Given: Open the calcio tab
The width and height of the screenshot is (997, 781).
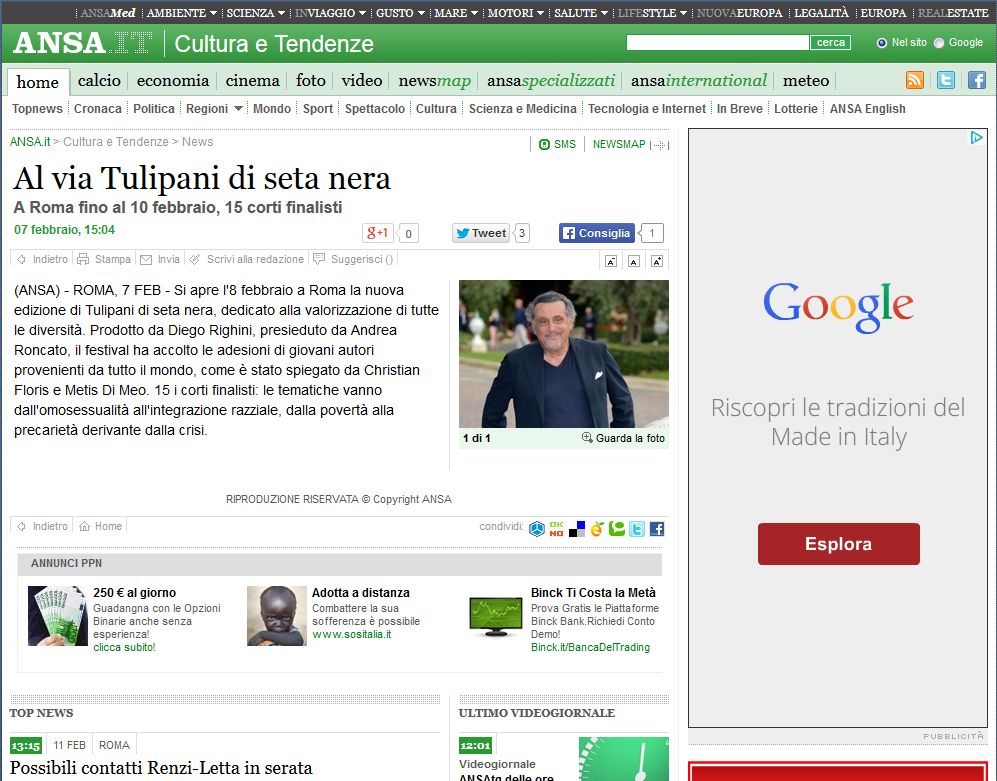Looking at the screenshot, I should tap(99, 81).
